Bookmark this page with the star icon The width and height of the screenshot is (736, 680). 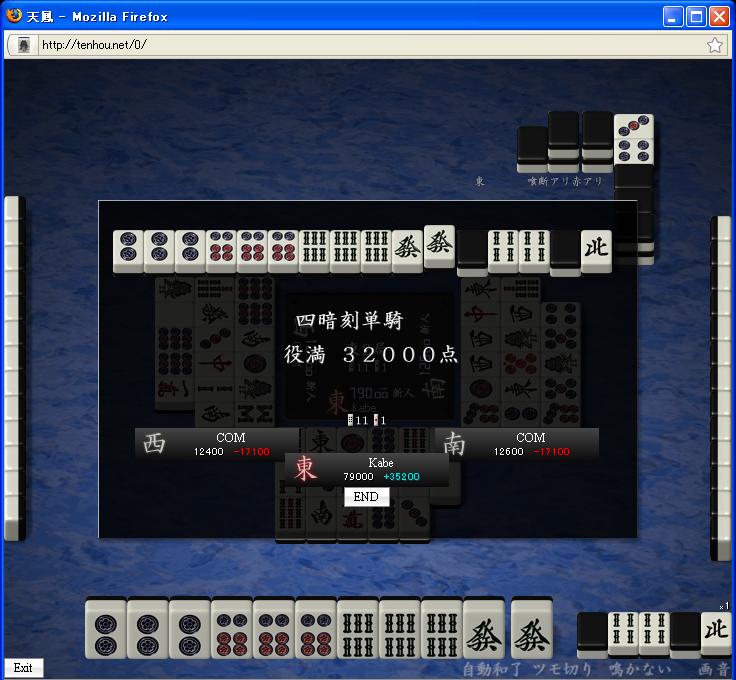(x=714, y=45)
